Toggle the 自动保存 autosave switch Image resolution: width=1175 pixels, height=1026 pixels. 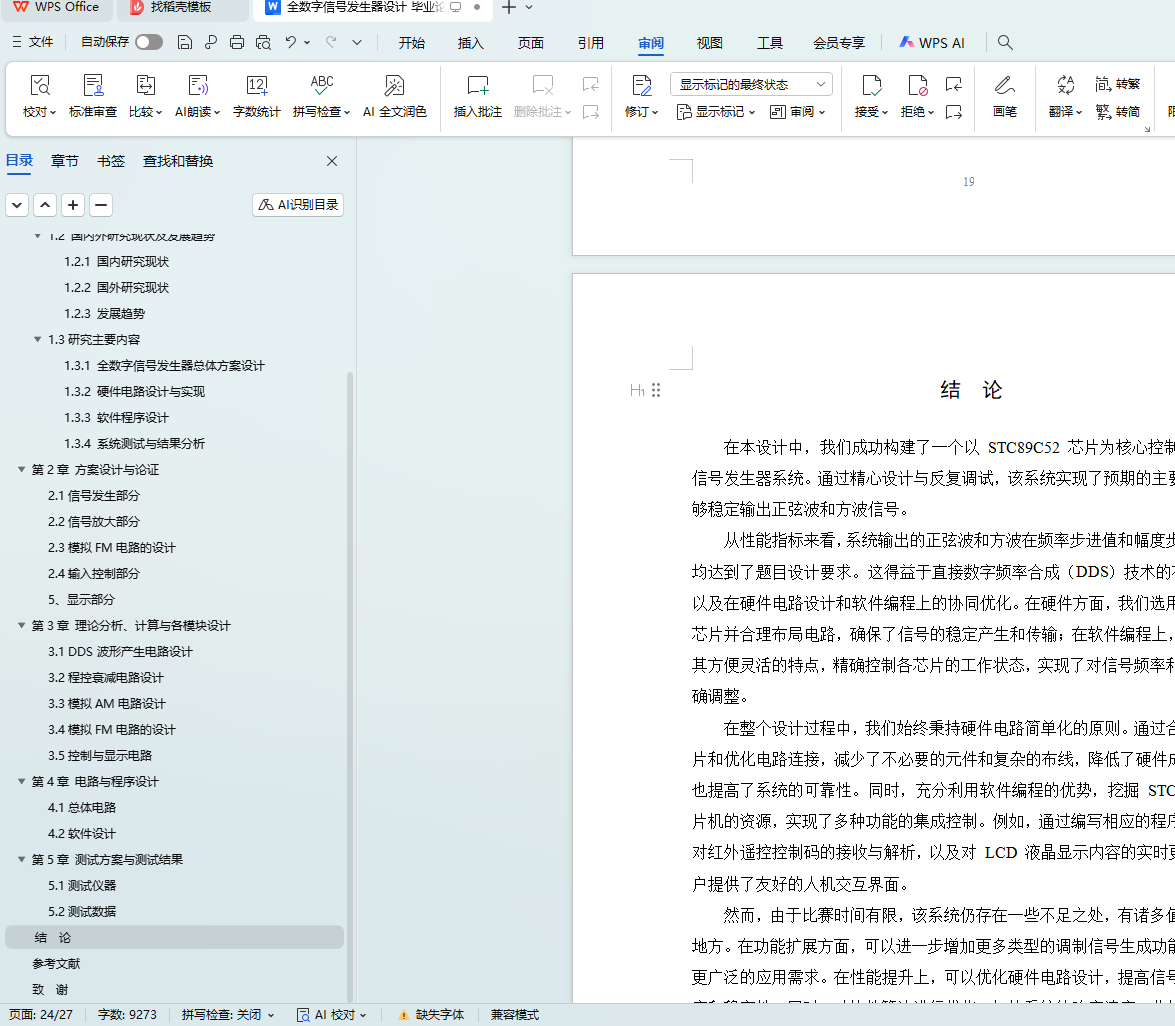[x=149, y=42]
